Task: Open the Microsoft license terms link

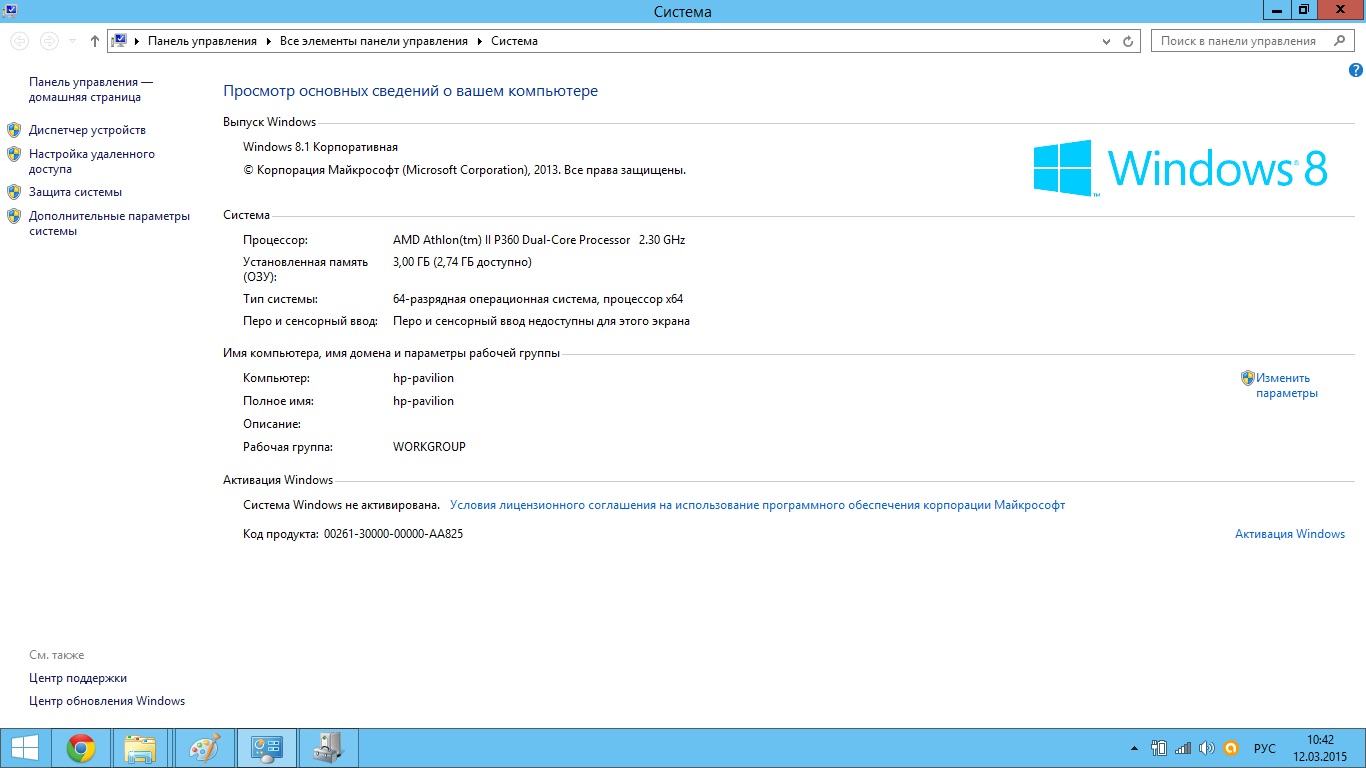Action: tap(757, 505)
